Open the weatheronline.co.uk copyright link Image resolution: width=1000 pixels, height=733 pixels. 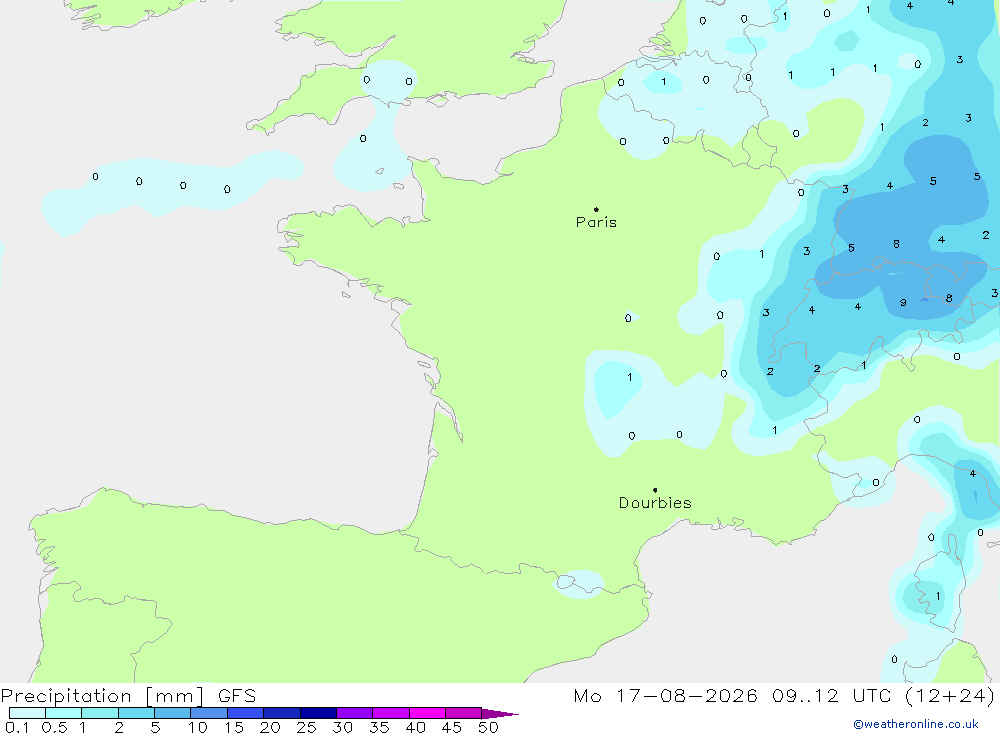coord(915,724)
